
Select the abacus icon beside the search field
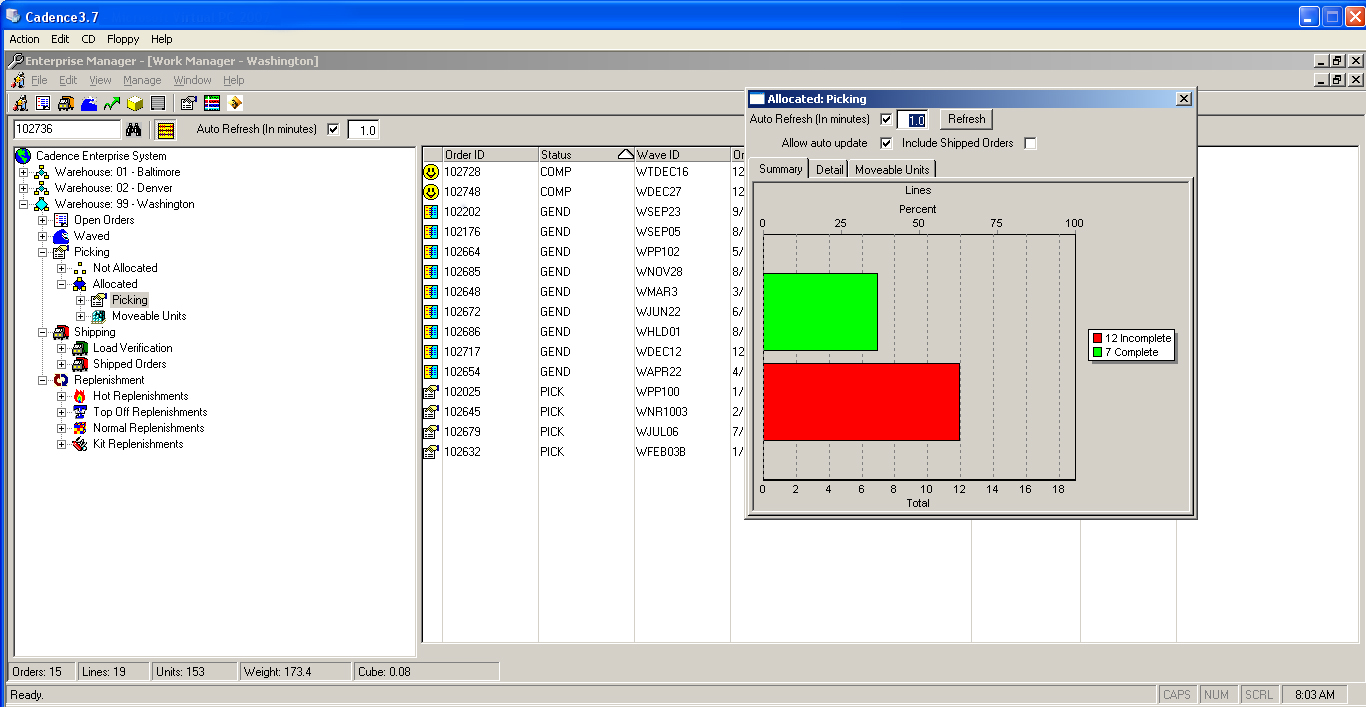(165, 129)
